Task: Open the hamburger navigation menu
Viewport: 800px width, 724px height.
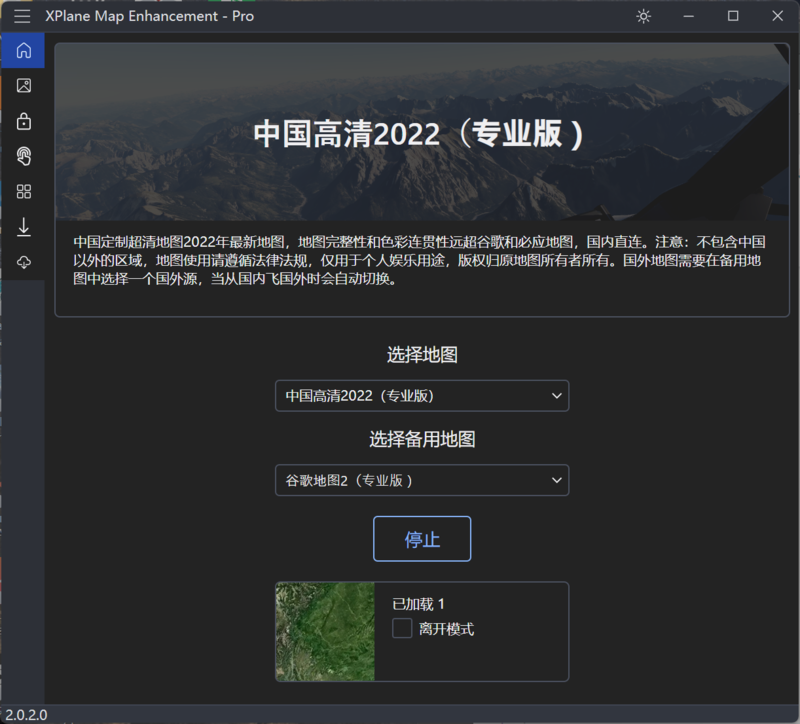Action: click(x=22, y=16)
